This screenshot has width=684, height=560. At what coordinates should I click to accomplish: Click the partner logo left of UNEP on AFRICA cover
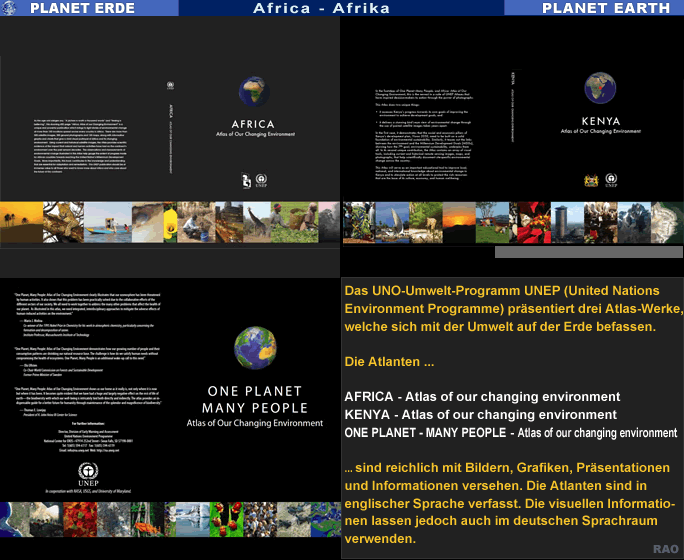point(246,181)
